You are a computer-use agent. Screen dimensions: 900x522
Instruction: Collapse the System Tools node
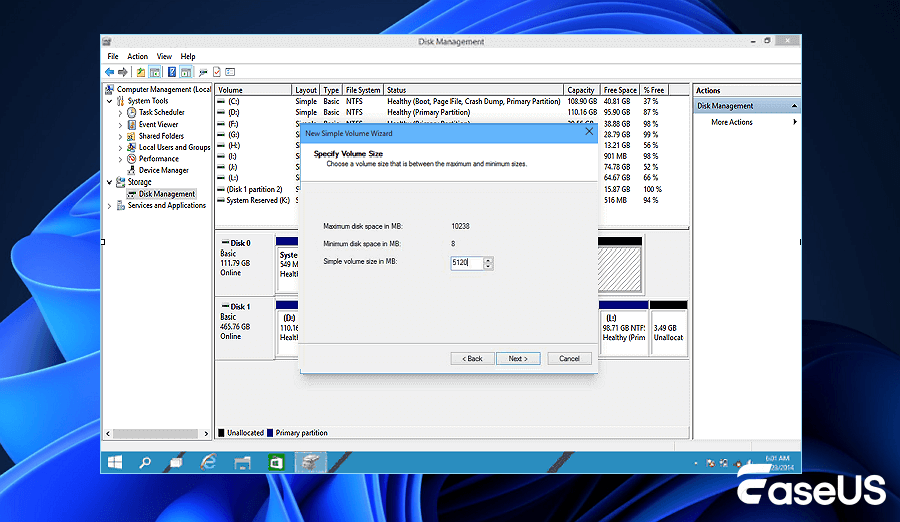(110, 101)
